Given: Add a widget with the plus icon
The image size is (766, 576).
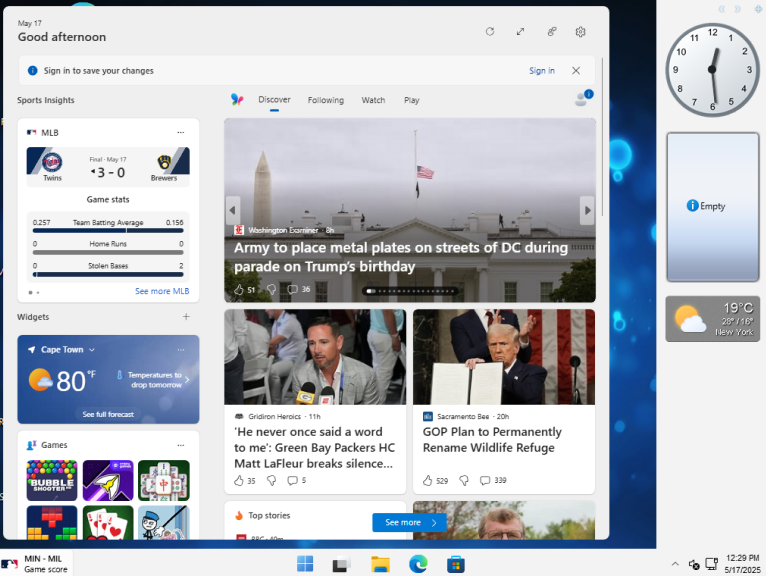Looking at the screenshot, I should point(186,317).
